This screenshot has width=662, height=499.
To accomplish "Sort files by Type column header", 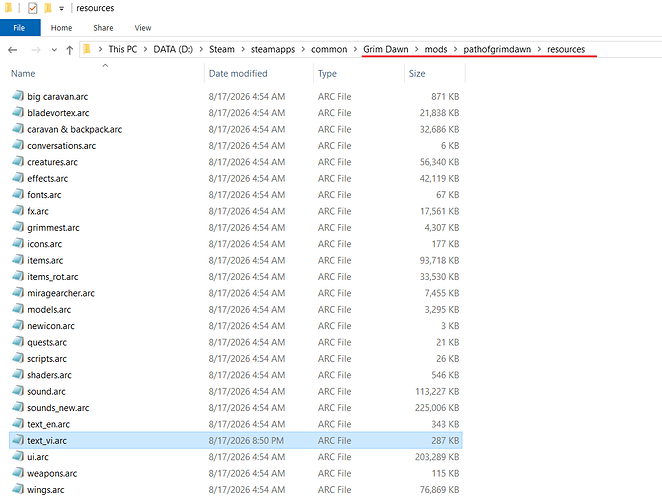I will point(327,73).
